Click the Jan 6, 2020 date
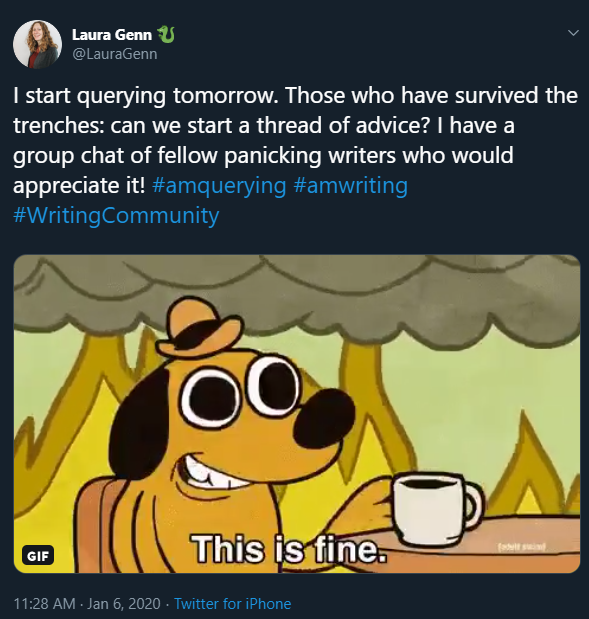Viewport: 589px width, 619px height. click(x=124, y=604)
